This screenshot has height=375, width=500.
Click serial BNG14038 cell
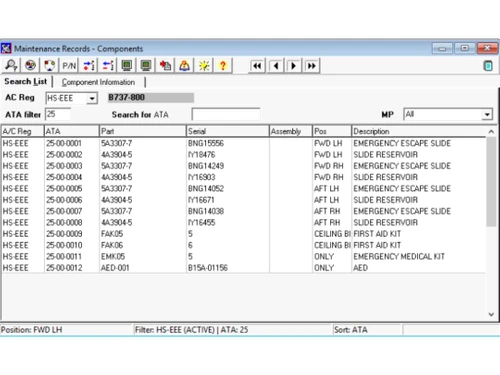(228, 211)
